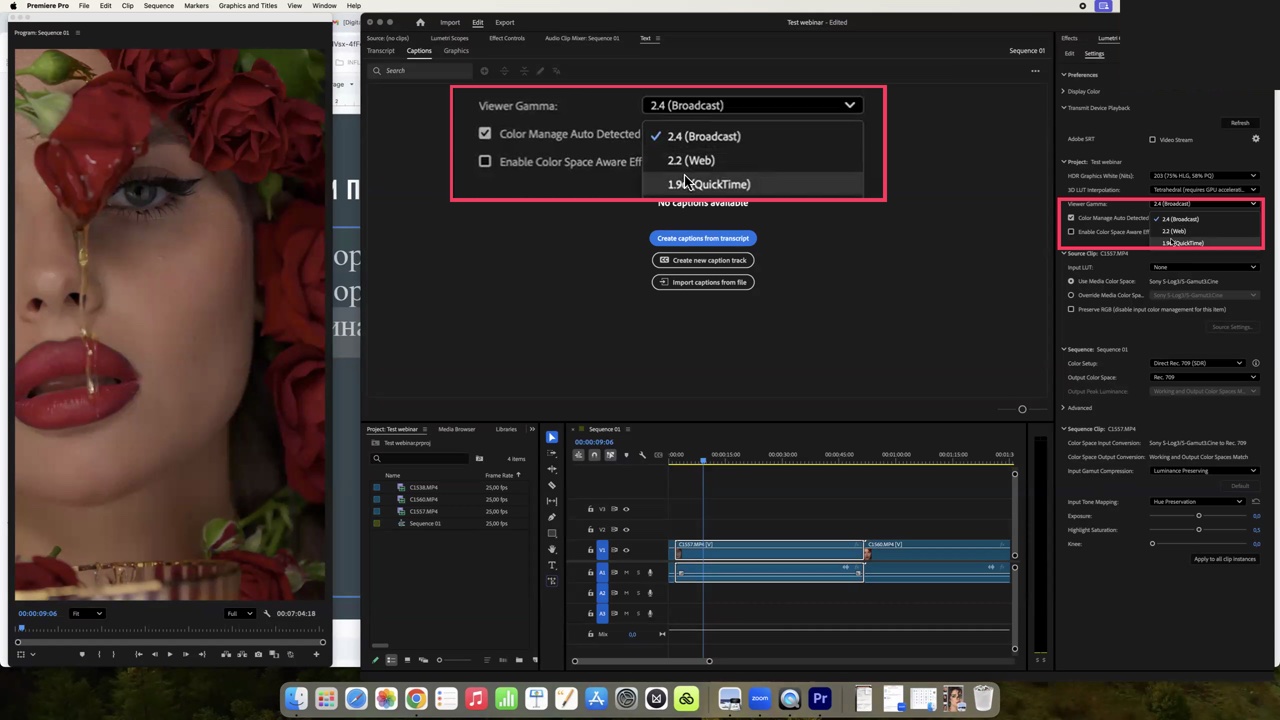This screenshot has width=1280, height=720.
Task: Open HDR Graphics White dropdown
Action: (x=1205, y=176)
